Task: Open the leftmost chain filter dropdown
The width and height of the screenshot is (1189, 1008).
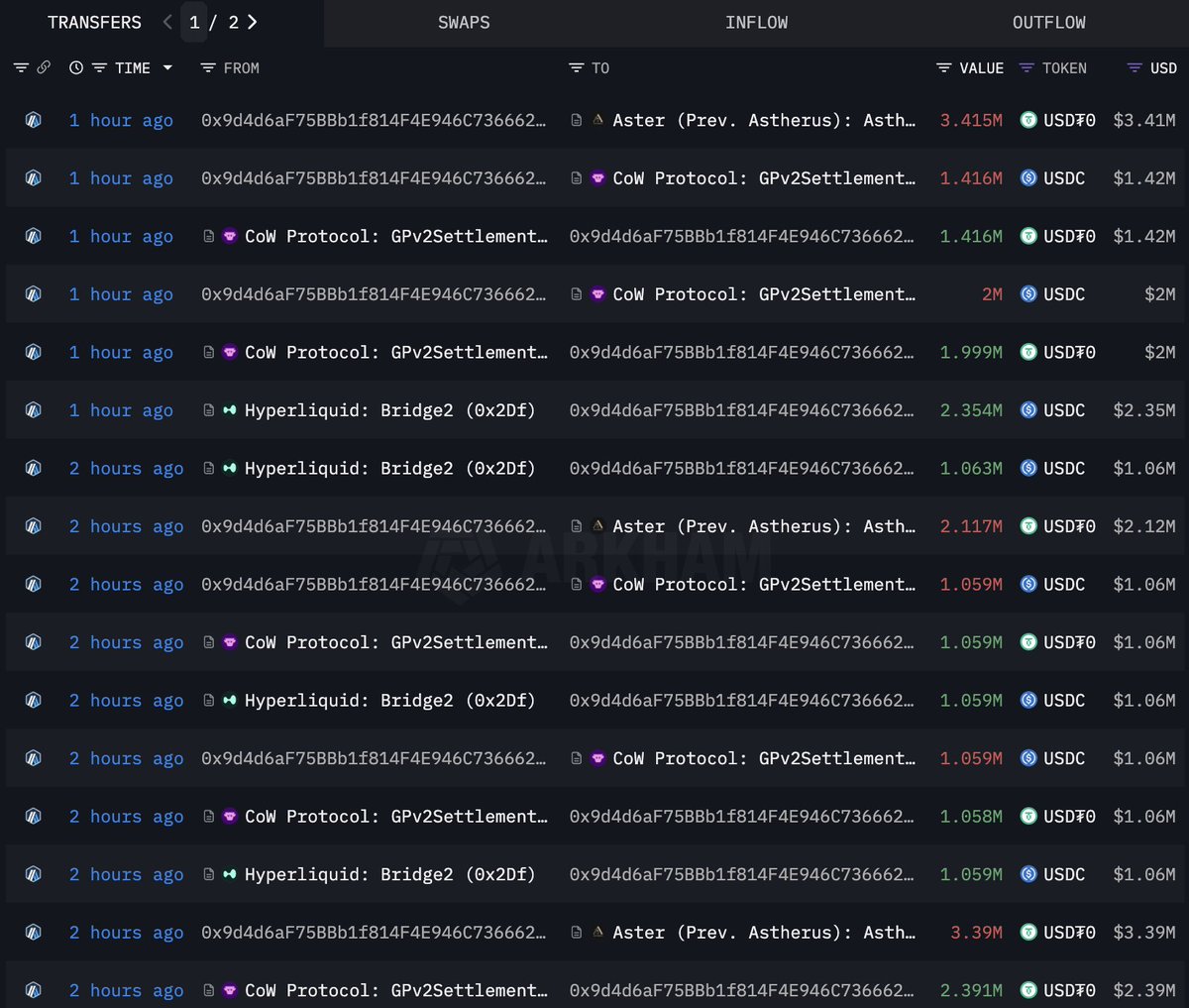Action: pyautogui.click(x=21, y=67)
